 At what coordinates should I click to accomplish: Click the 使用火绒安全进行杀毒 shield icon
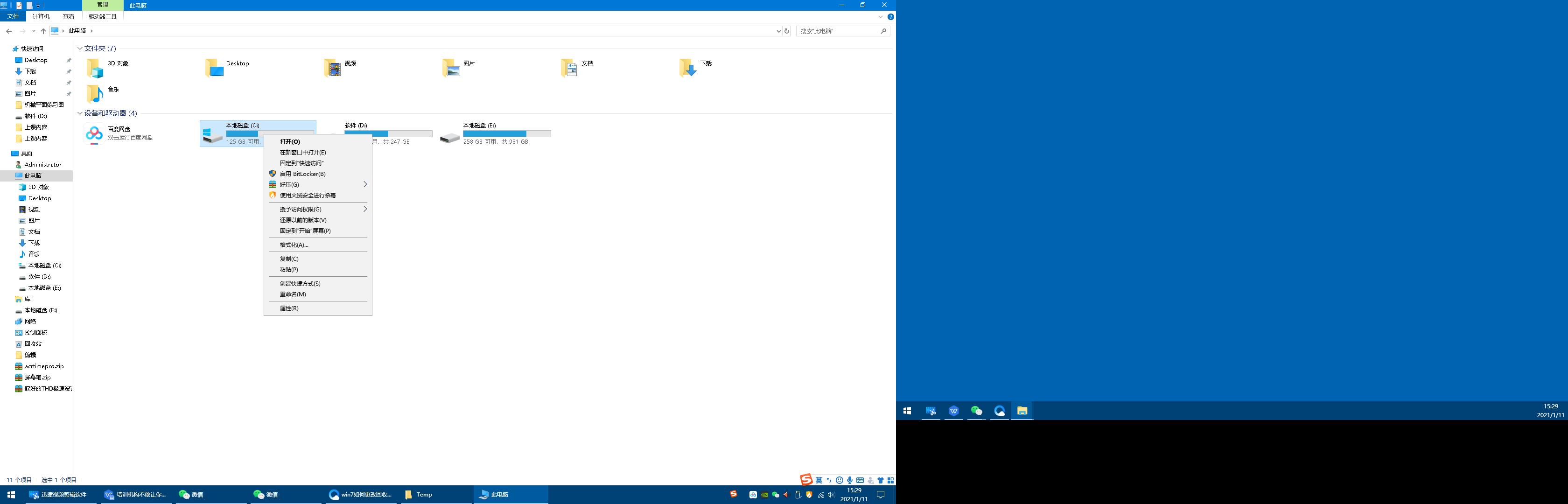[x=272, y=195]
